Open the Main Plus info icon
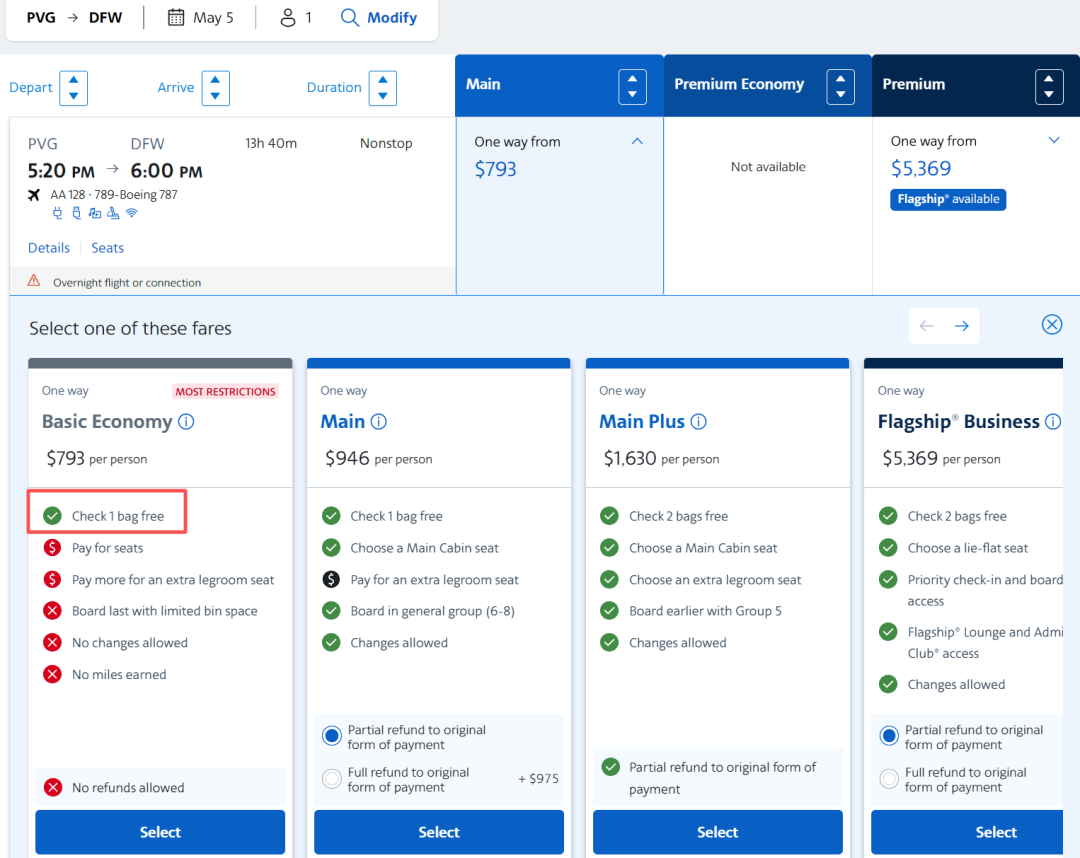Viewport: 1080px width, 858px height. (698, 422)
